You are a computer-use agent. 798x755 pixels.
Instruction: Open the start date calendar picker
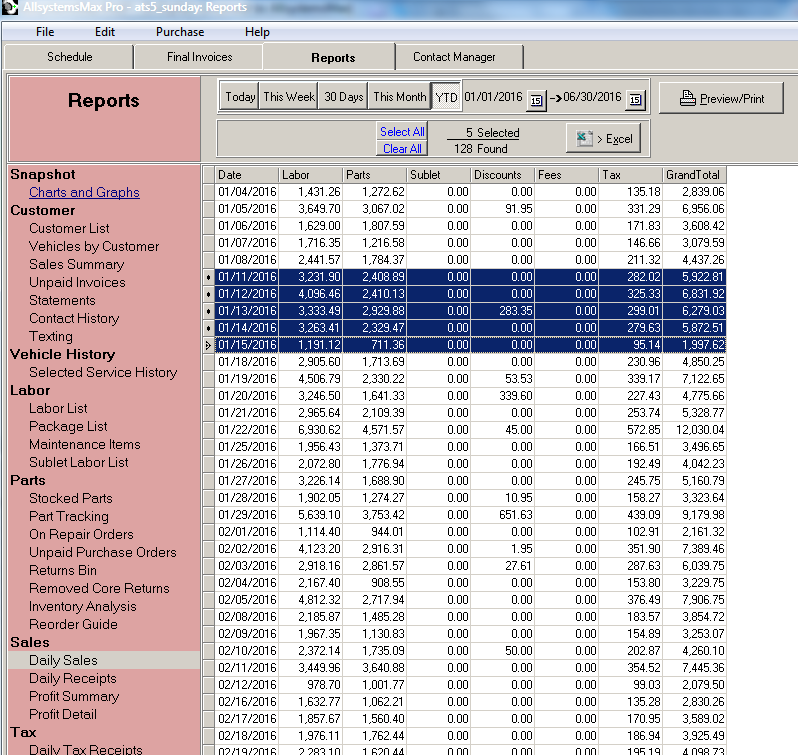[x=536, y=99]
